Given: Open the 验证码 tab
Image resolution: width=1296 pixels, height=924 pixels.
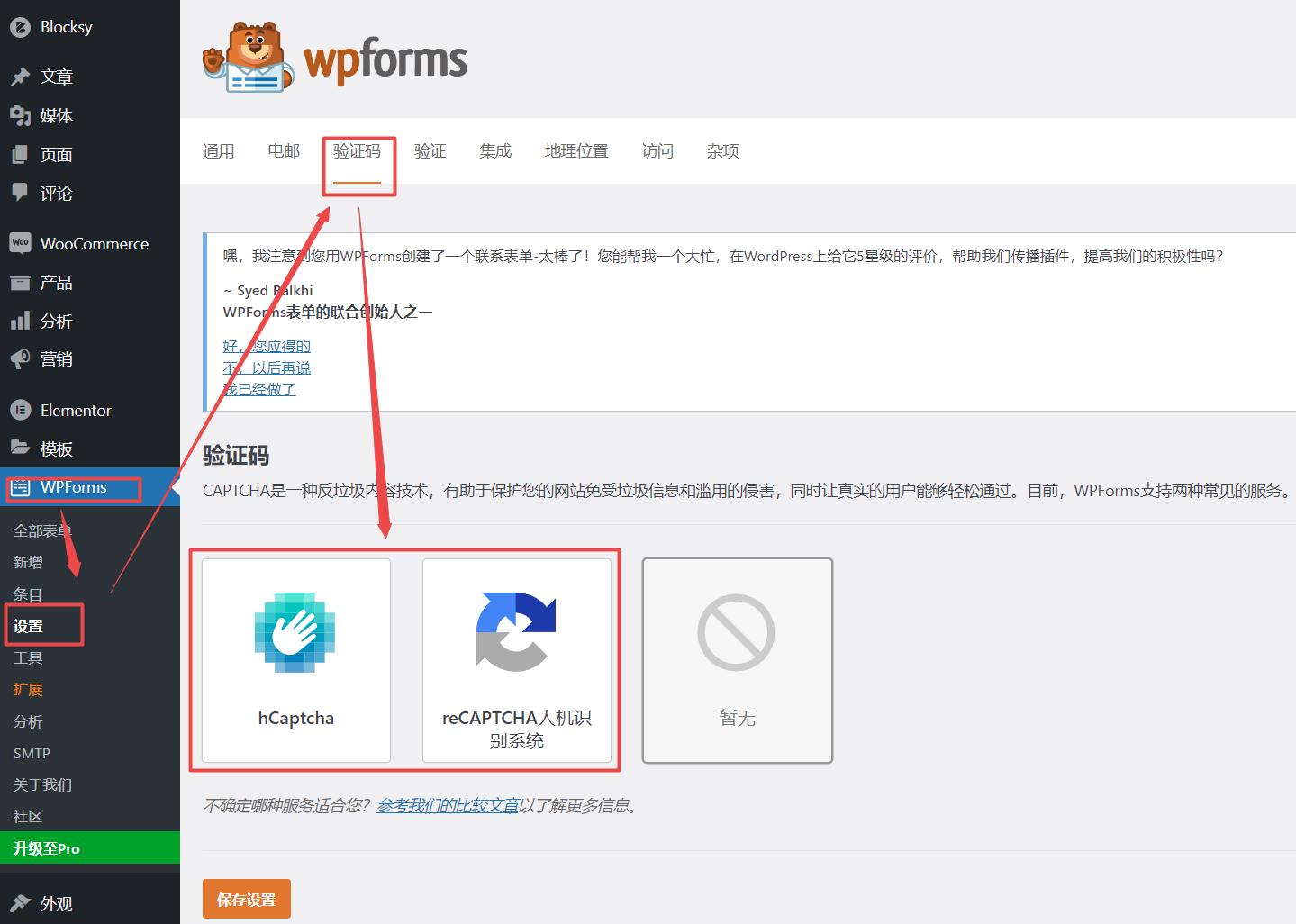Looking at the screenshot, I should (x=358, y=151).
